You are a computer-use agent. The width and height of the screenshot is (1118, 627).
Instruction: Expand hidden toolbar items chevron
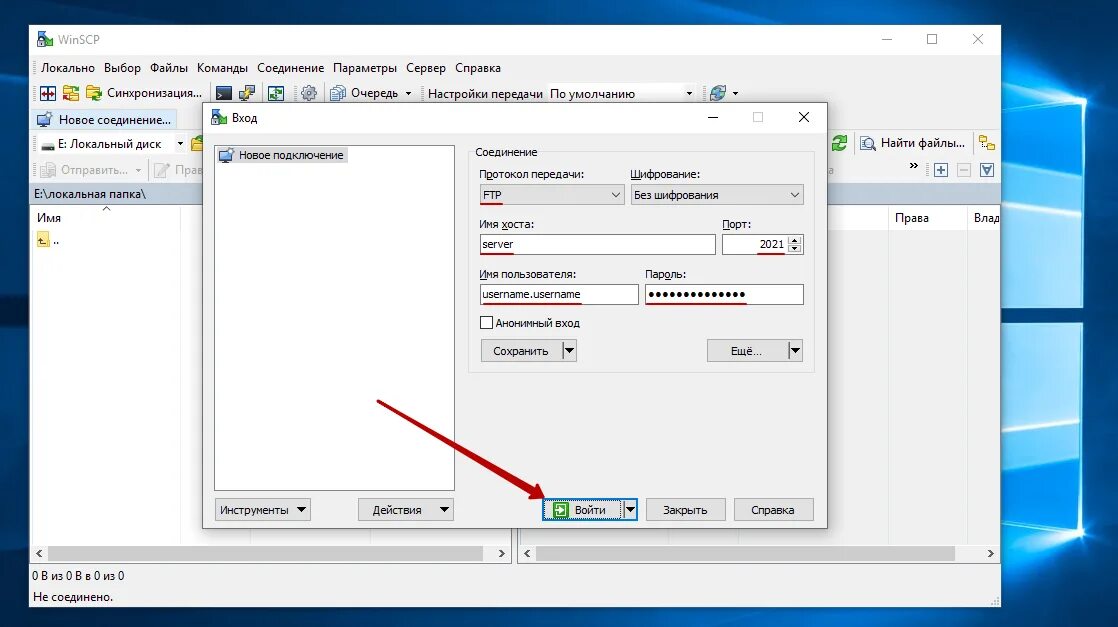[x=913, y=166]
